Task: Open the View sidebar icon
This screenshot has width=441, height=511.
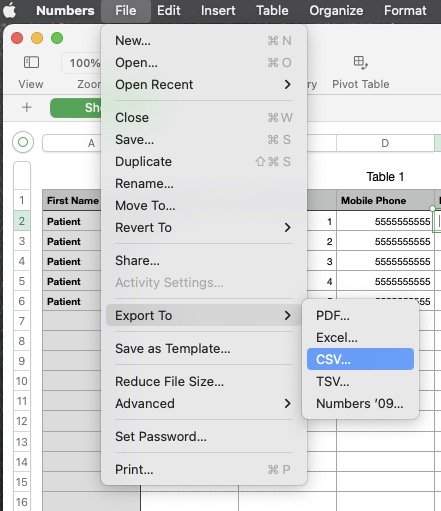Action: click(31, 62)
